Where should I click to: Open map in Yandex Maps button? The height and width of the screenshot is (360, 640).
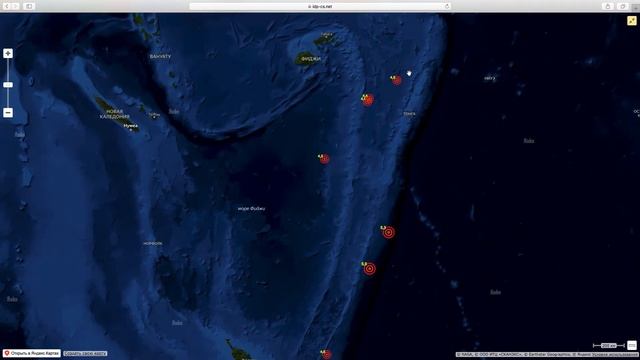coord(32,353)
